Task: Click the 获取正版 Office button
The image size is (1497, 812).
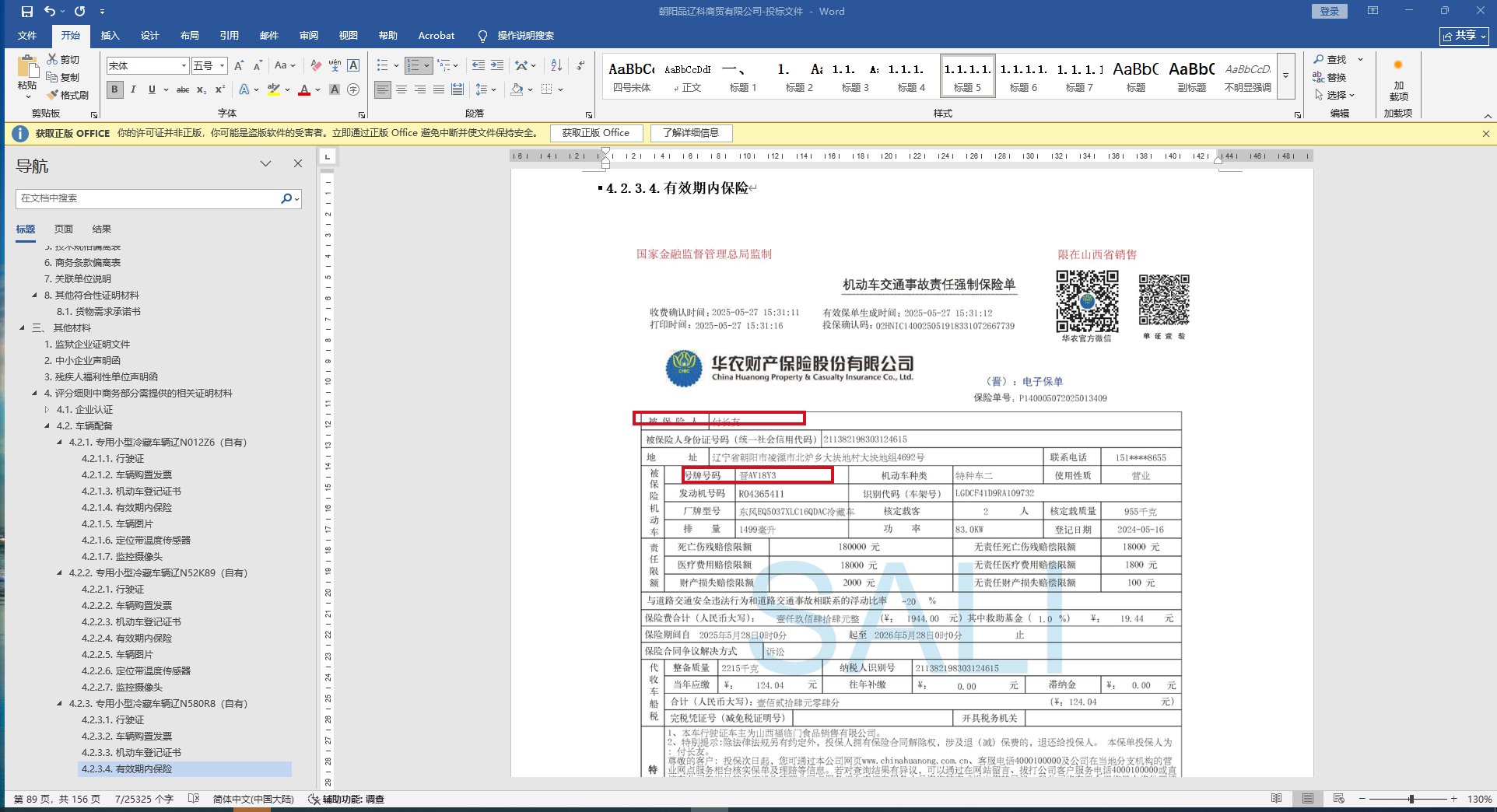Action: [595, 133]
